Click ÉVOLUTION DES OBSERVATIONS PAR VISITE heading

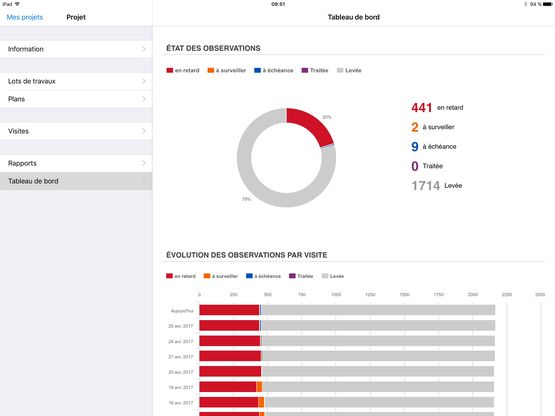pyautogui.click(x=246, y=255)
